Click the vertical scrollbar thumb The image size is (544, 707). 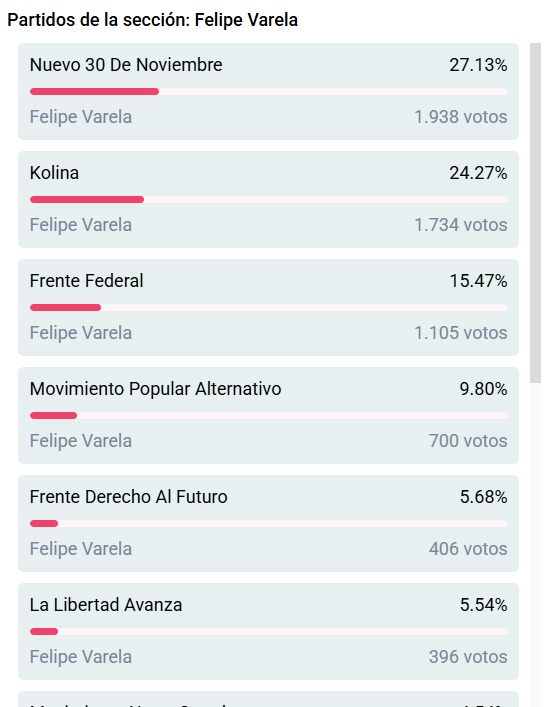[535, 213]
